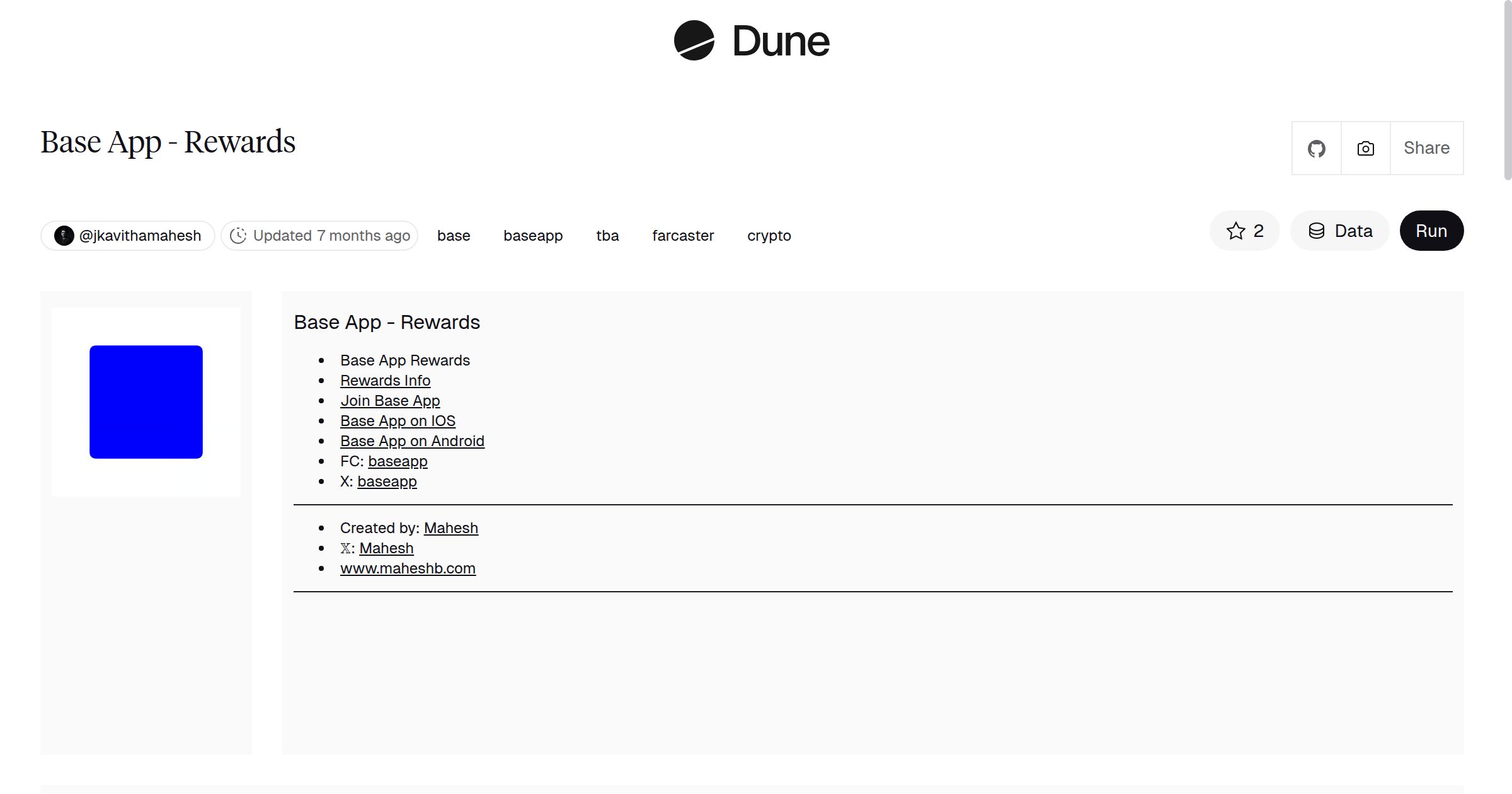Select the farcaster tag

(x=683, y=235)
